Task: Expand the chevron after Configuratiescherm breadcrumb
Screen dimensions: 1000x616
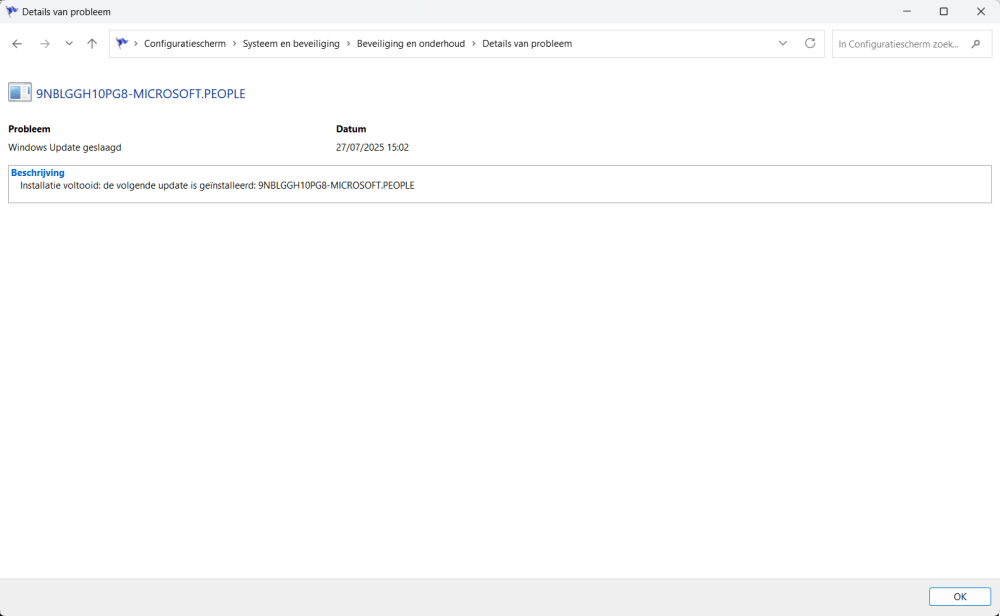Action: coord(234,44)
